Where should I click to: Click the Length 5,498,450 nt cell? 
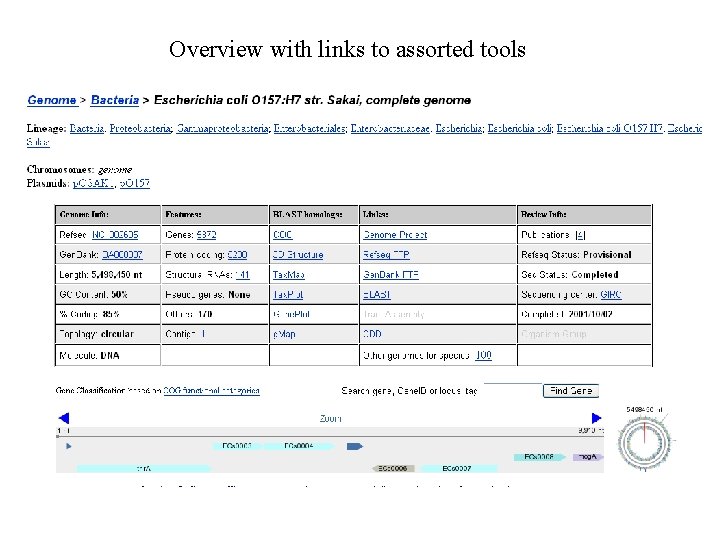point(108,275)
